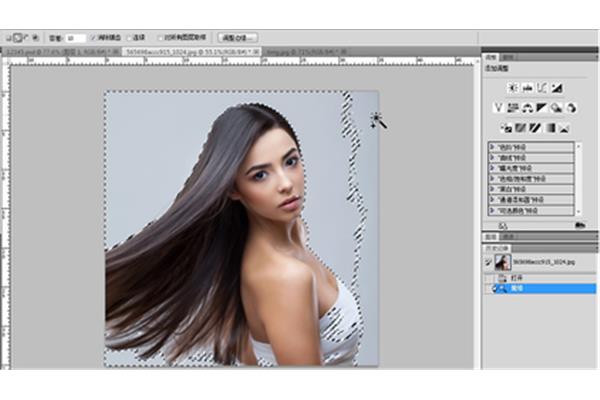Image resolution: width=600 pixels, height=400 pixels.
Task: Switch to the active 1024.jpg document tab
Action: coord(192,51)
